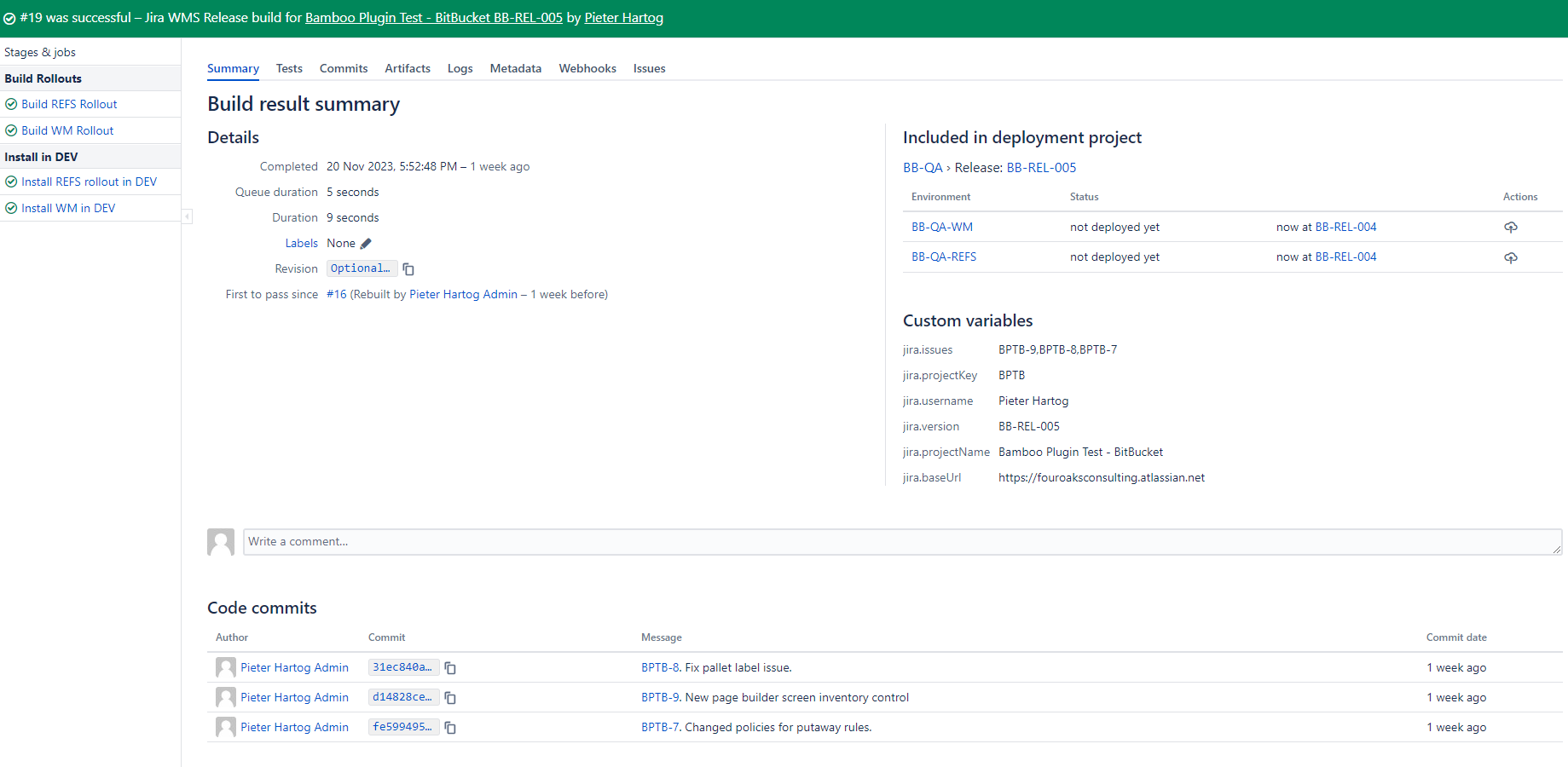
Task: Click avatar in the BPTB-8 commit row
Action: click(226, 667)
